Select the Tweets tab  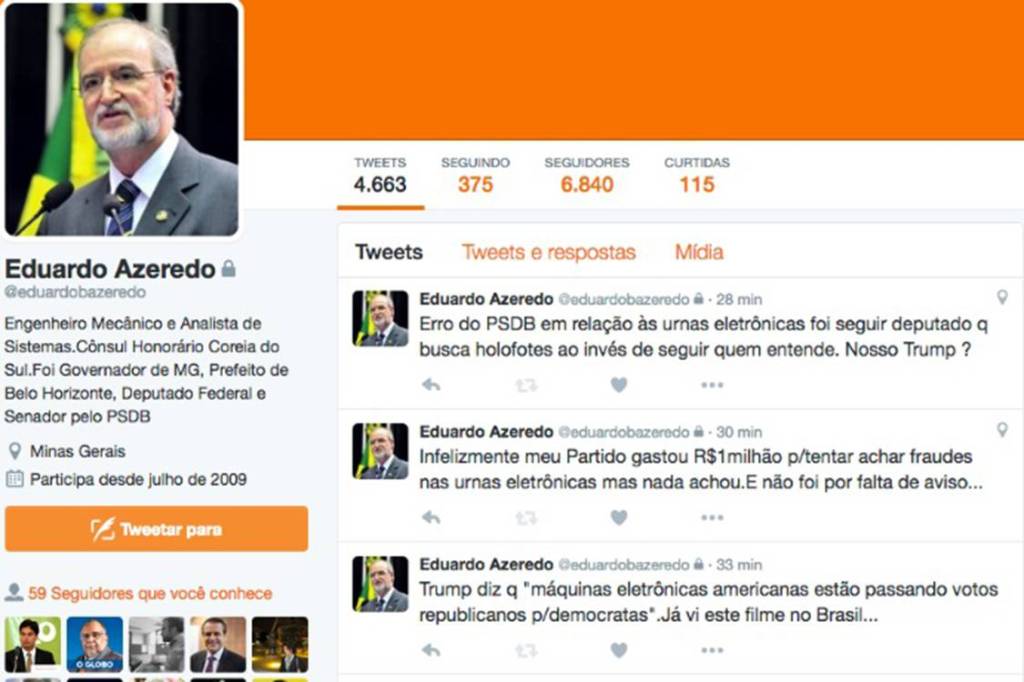point(389,252)
